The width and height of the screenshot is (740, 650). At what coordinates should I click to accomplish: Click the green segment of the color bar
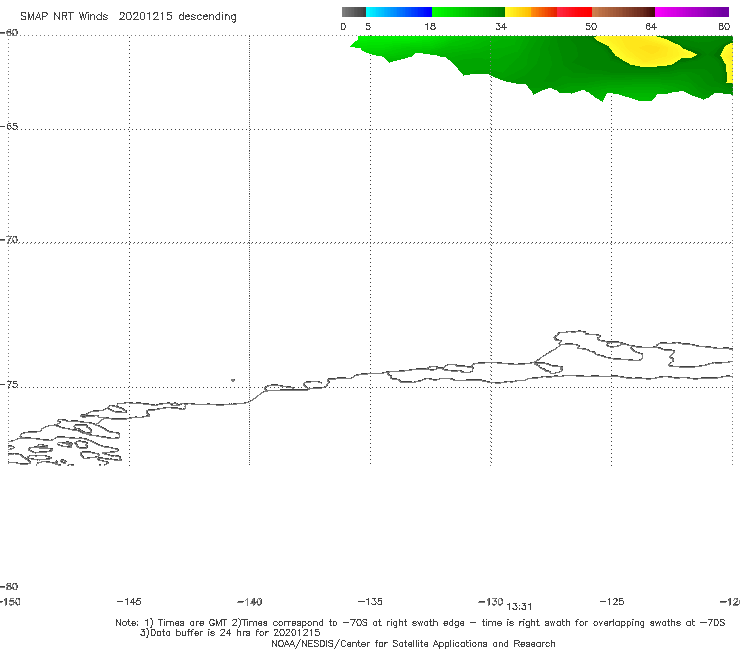[x=469, y=12]
